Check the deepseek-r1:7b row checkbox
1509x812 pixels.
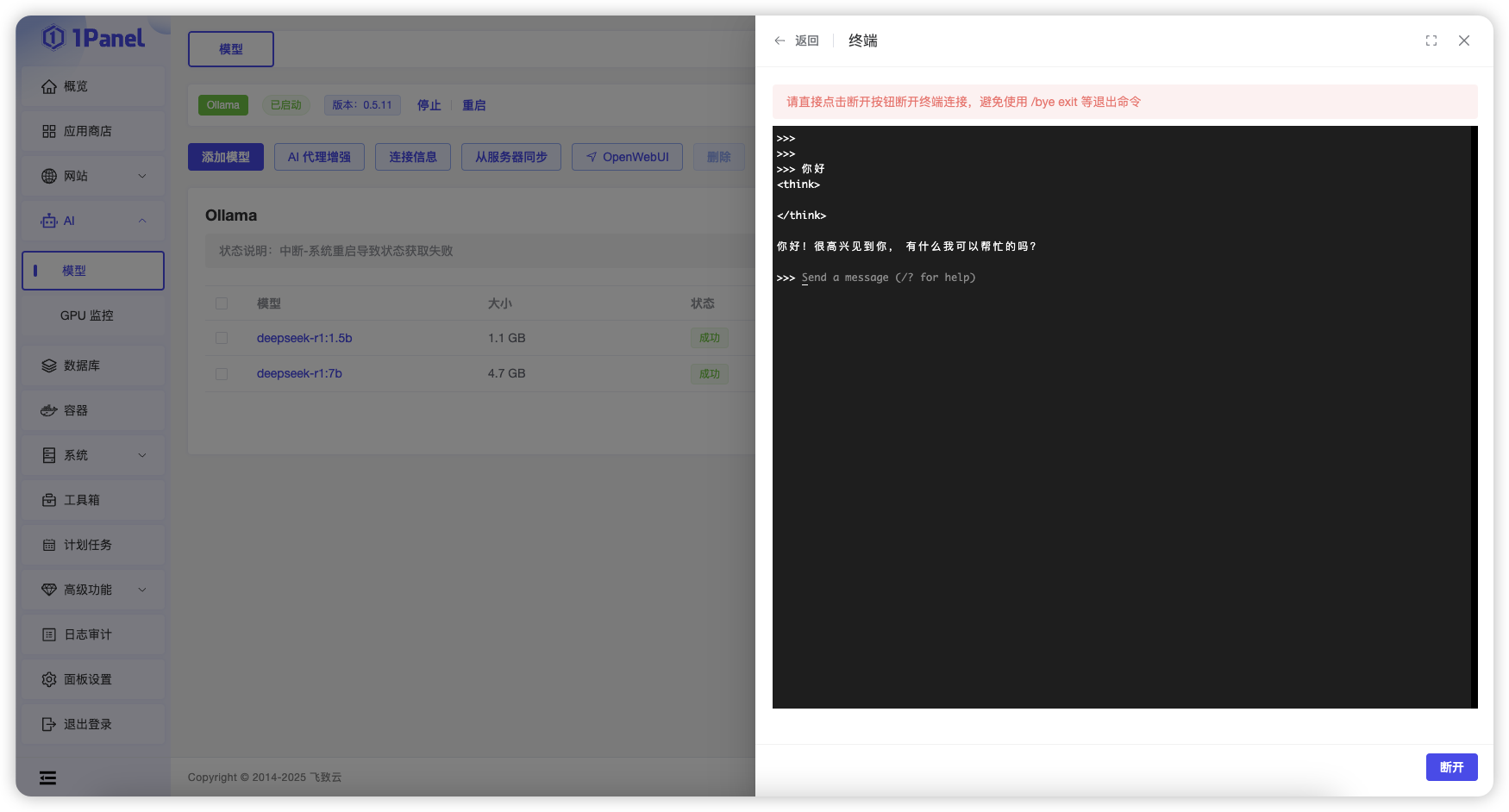(222, 374)
